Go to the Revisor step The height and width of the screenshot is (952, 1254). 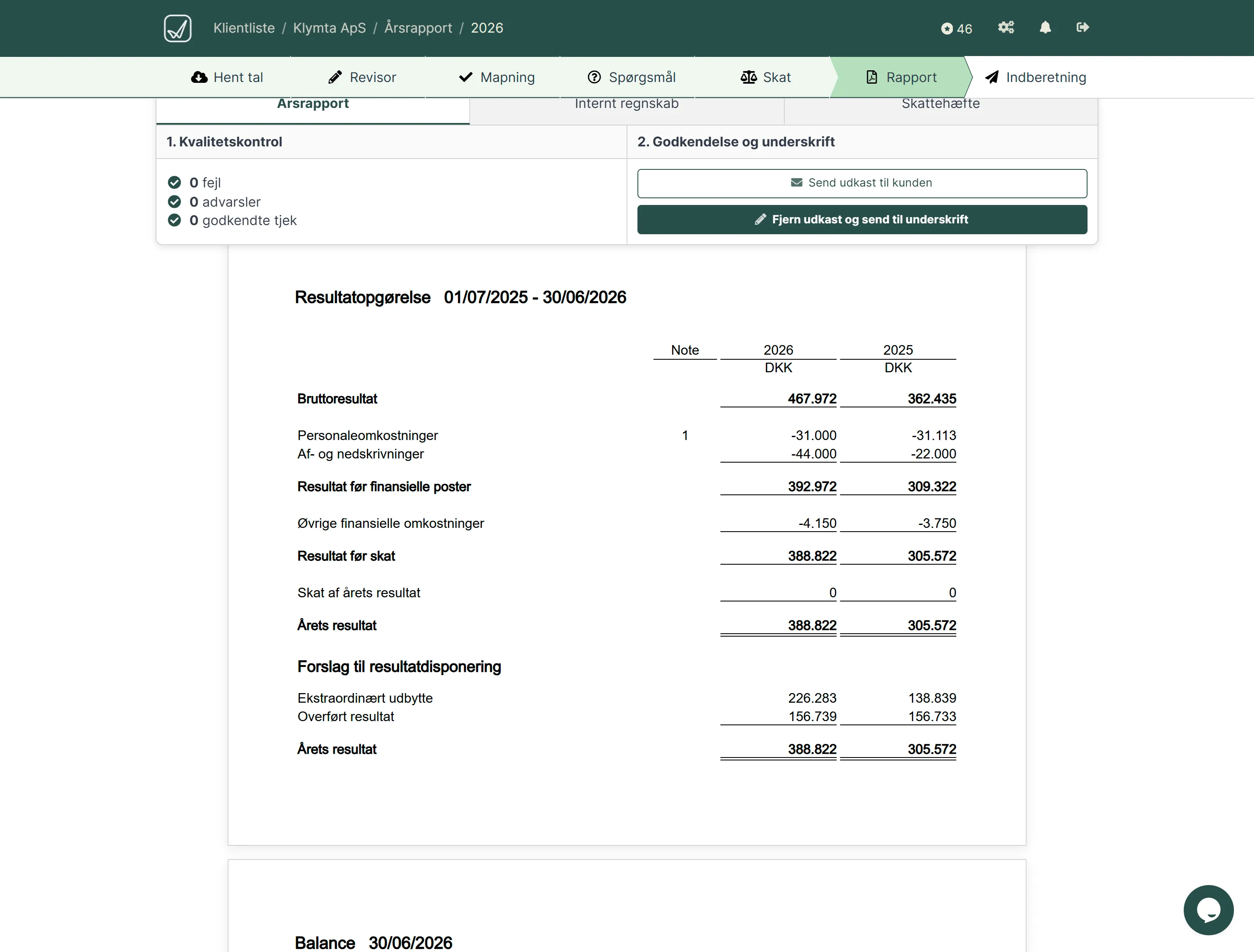[362, 77]
